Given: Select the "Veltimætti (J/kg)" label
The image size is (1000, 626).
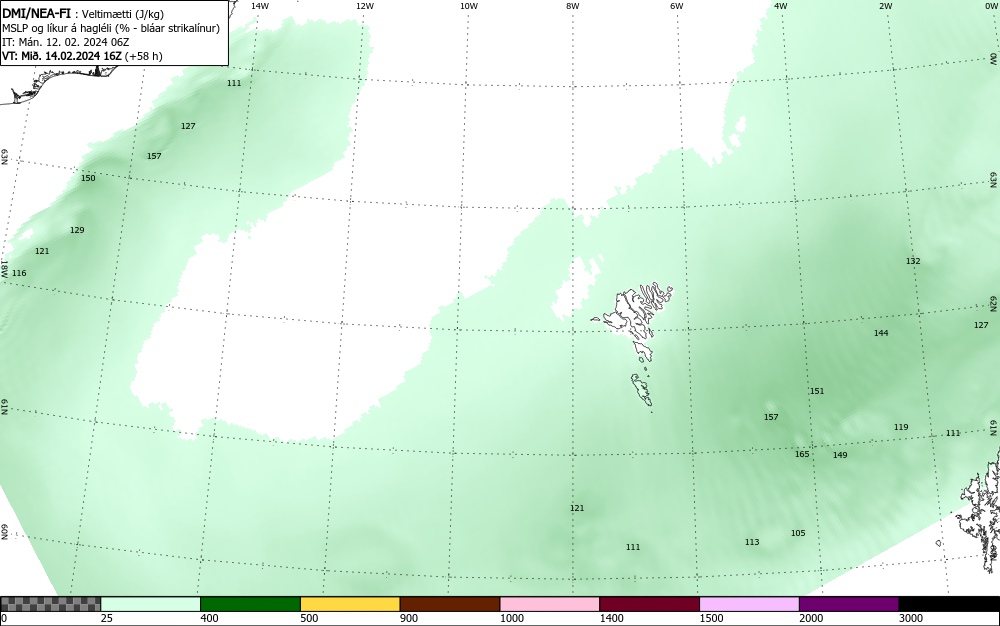Looking at the screenshot, I should (x=122, y=14).
